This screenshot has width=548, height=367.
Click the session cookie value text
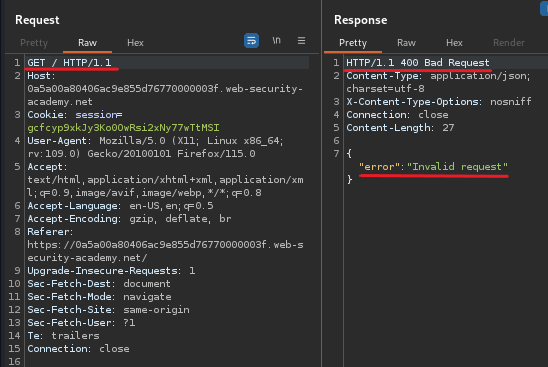tap(123, 128)
